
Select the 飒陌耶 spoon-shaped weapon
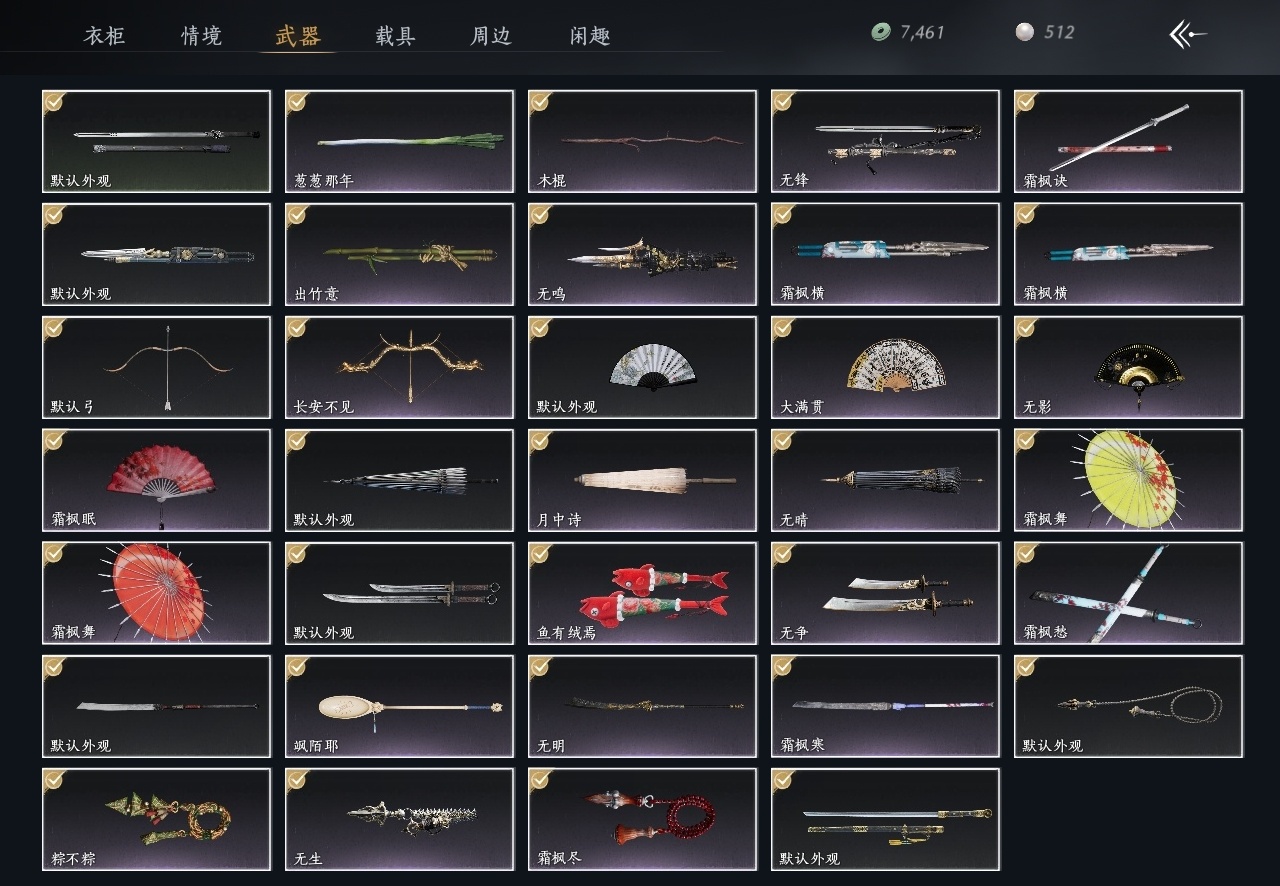(x=400, y=706)
